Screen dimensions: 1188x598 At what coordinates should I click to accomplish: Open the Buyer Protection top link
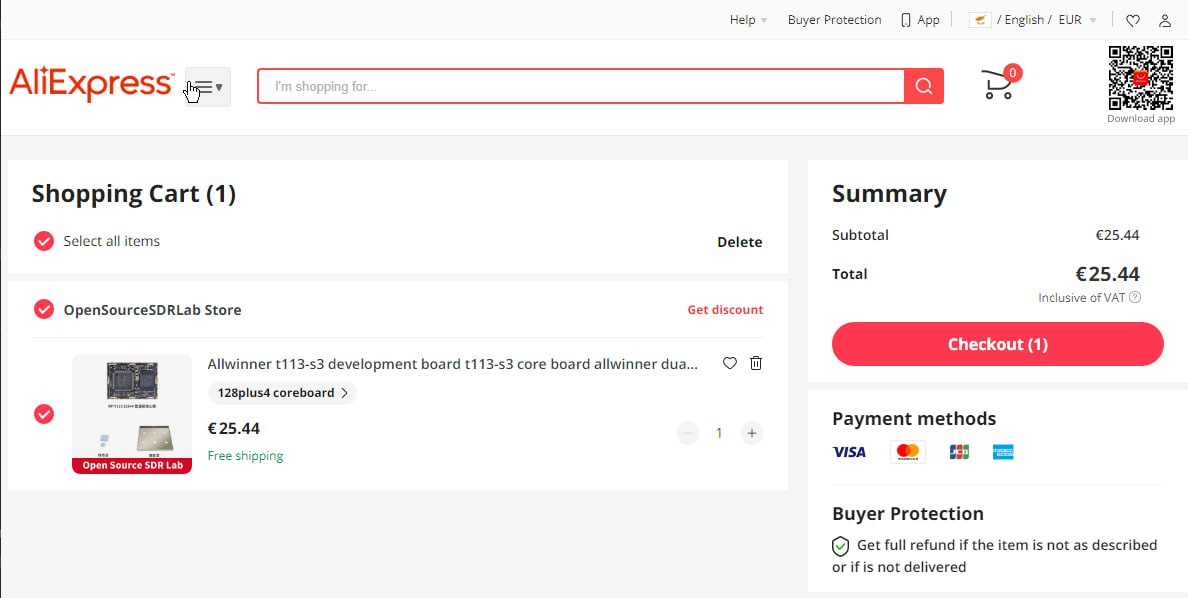coord(834,20)
